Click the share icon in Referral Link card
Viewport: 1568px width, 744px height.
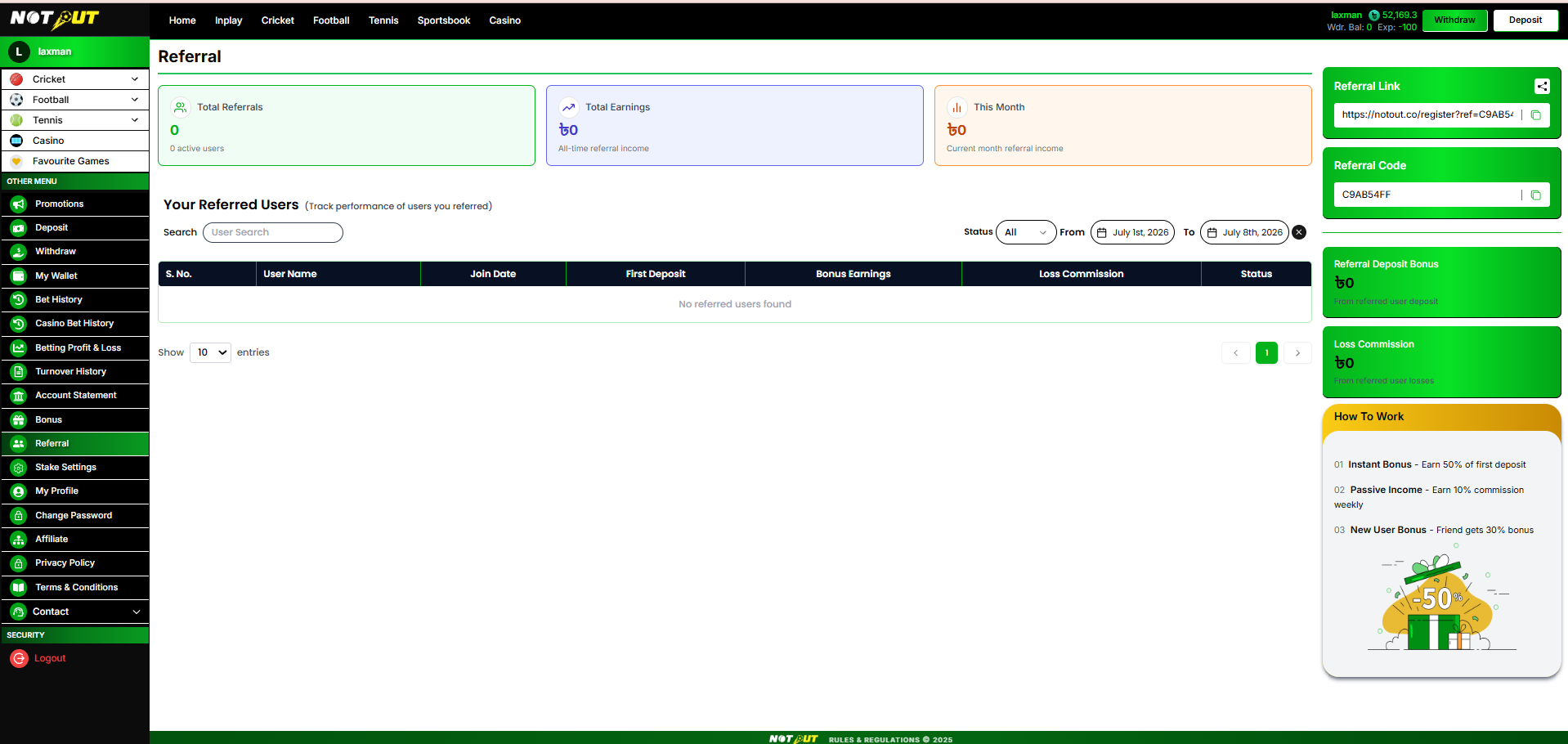click(x=1542, y=86)
